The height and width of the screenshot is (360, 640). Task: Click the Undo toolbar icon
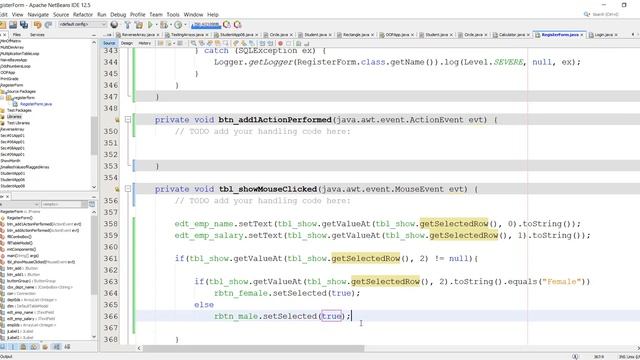[37, 24]
